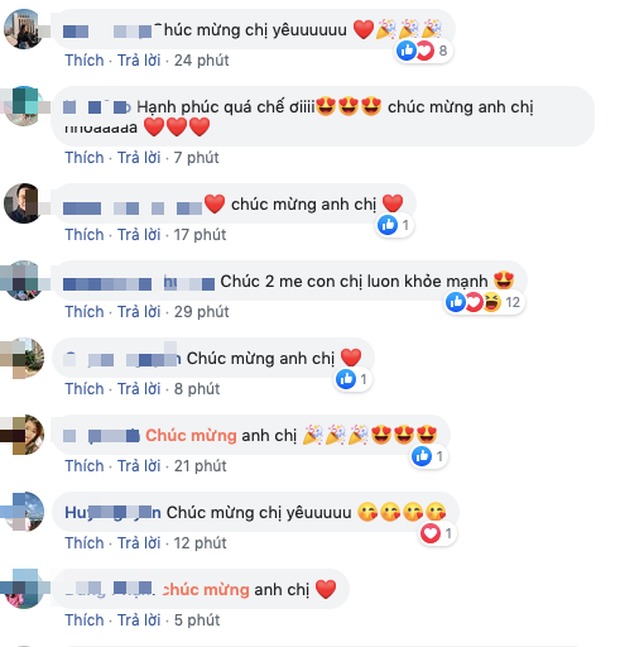Image resolution: width=620 pixels, height=647 pixels.
Task: Open the 12-reaction summary on khỏe mạnh comment
Action: point(483,302)
